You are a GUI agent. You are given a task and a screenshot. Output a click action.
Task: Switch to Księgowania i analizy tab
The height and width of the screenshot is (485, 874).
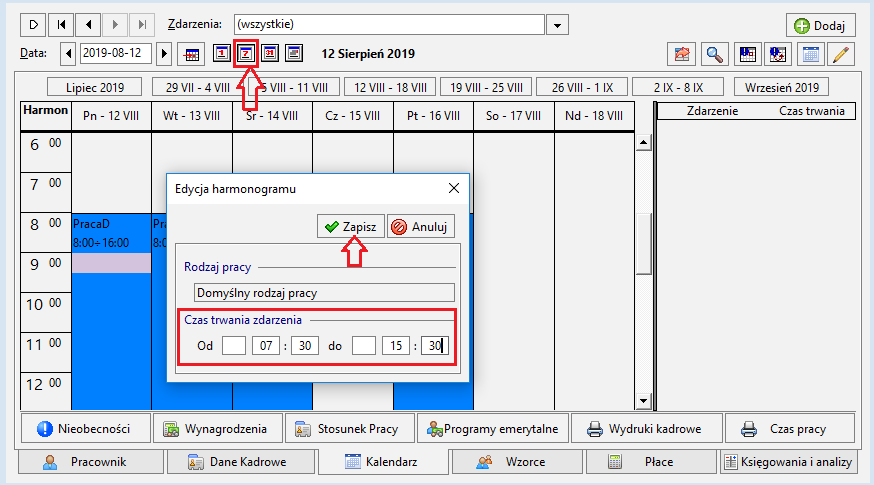788,462
